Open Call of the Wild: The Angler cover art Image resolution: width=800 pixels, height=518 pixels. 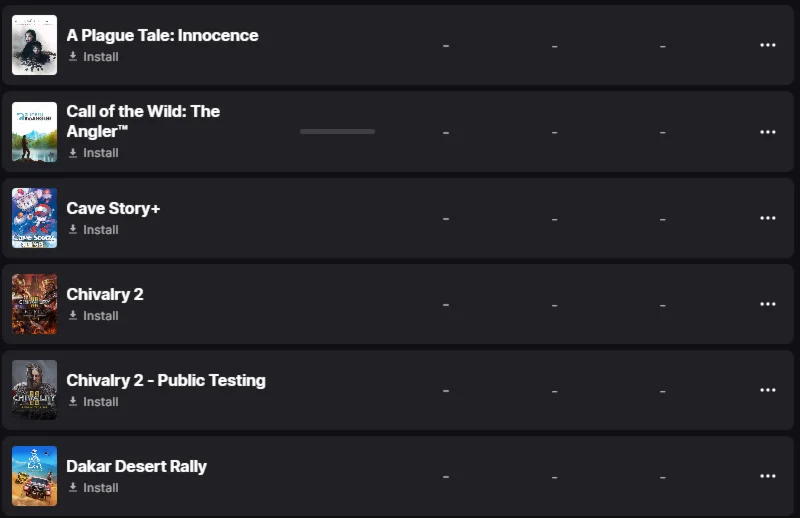[x=35, y=132]
